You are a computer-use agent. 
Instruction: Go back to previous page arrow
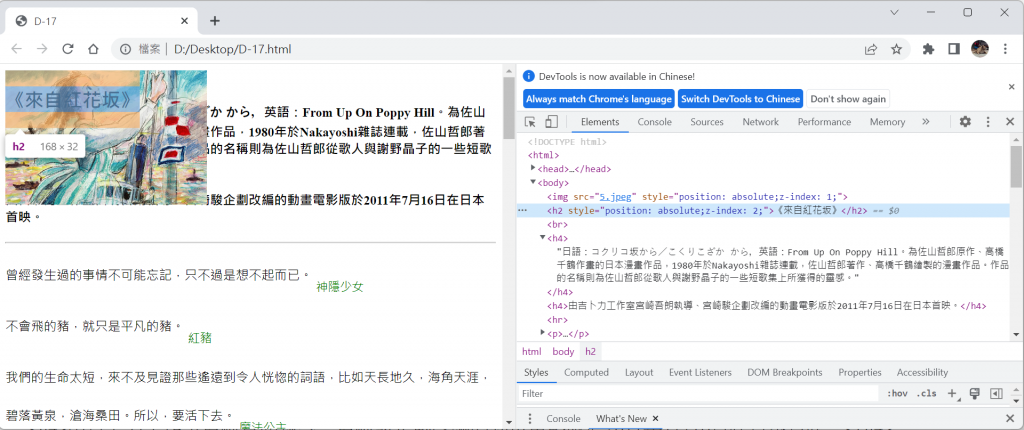tap(17, 49)
